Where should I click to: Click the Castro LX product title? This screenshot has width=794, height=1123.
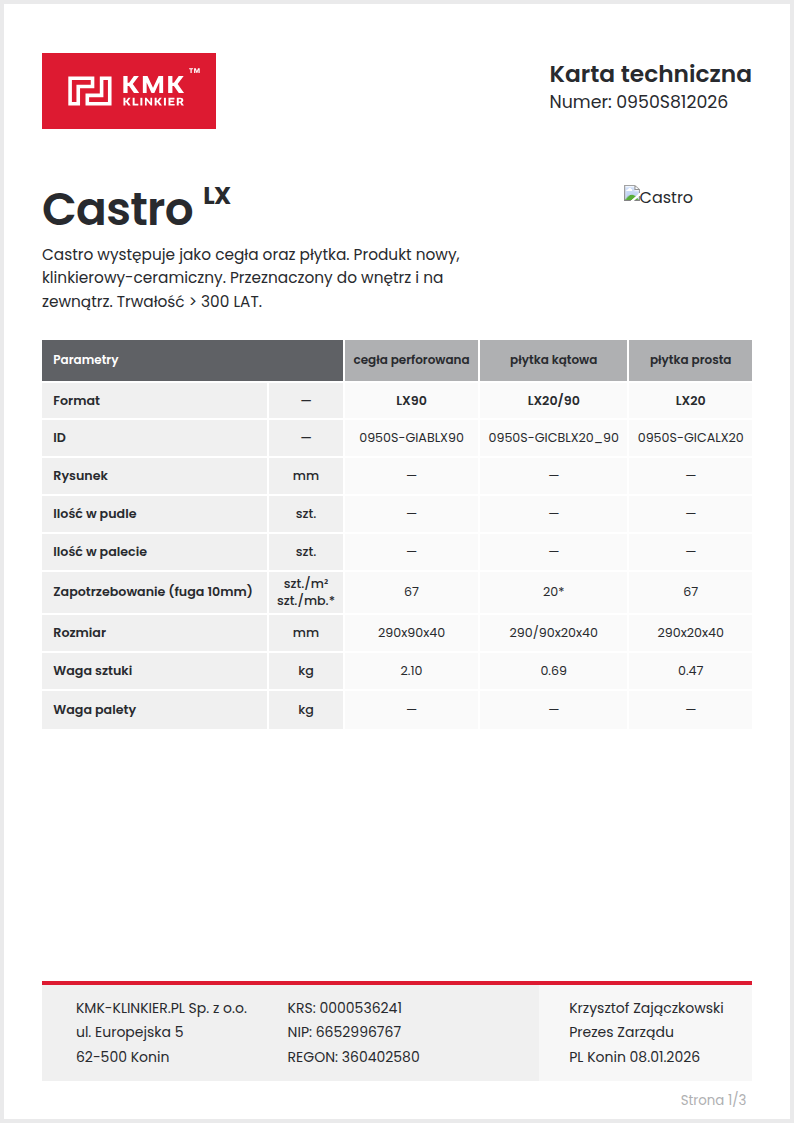pyautogui.click(x=136, y=208)
